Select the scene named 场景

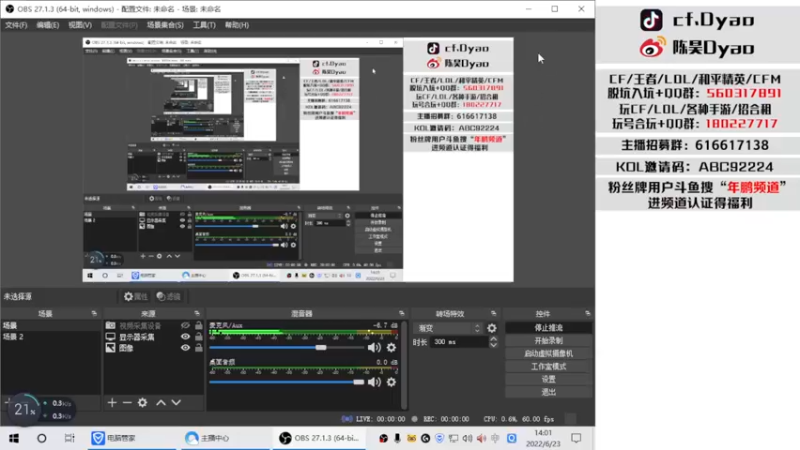[51, 326]
